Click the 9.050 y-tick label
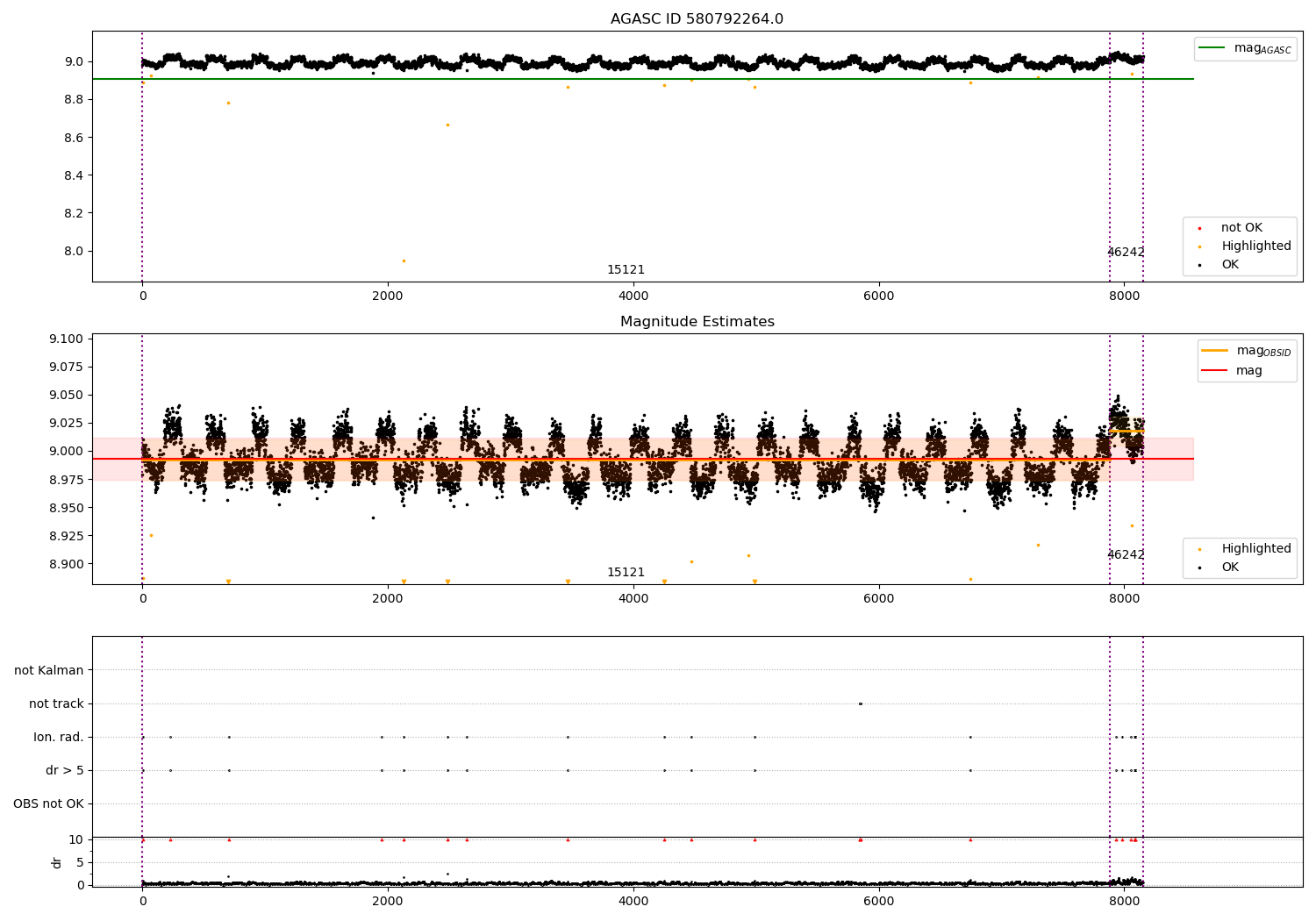The height and width of the screenshot is (921, 1316). (67, 395)
